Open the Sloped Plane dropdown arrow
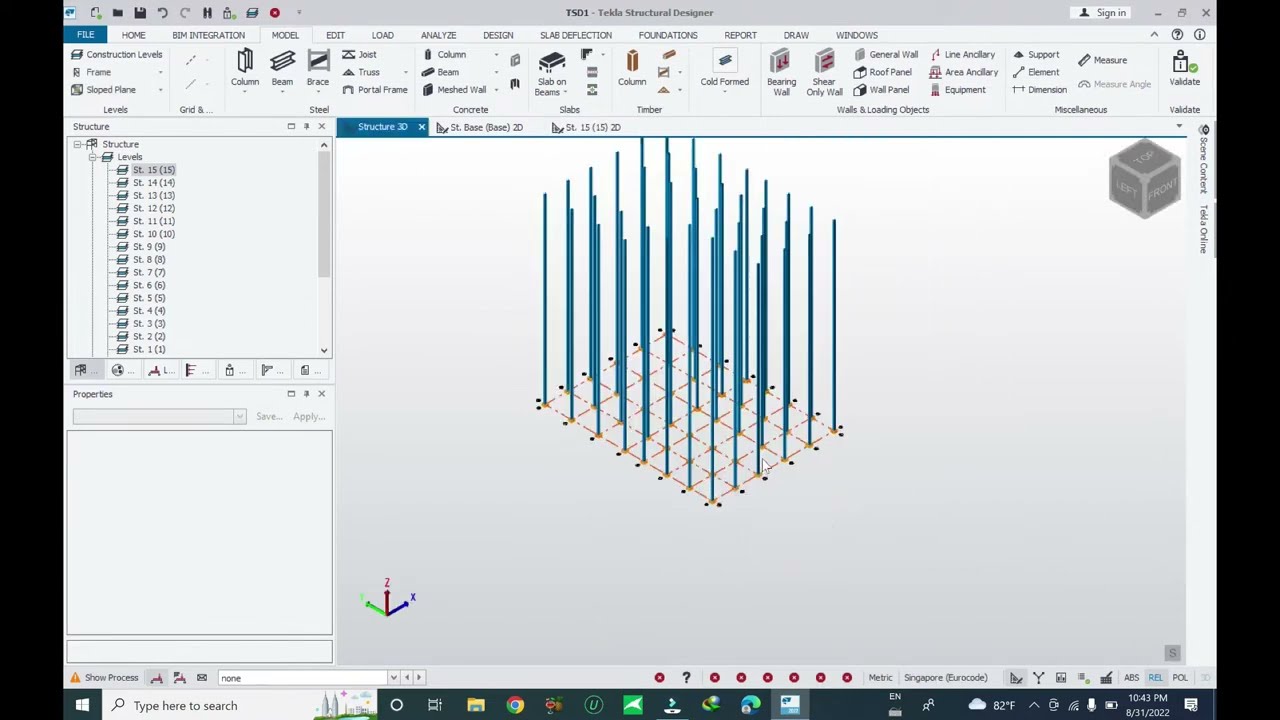1280x720 pixels. (160, 90)
